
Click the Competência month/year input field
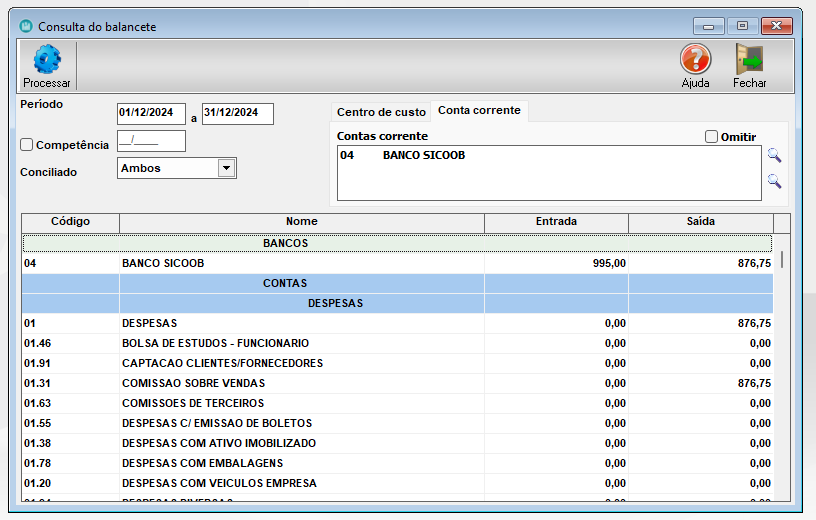(x=151, y=141)
